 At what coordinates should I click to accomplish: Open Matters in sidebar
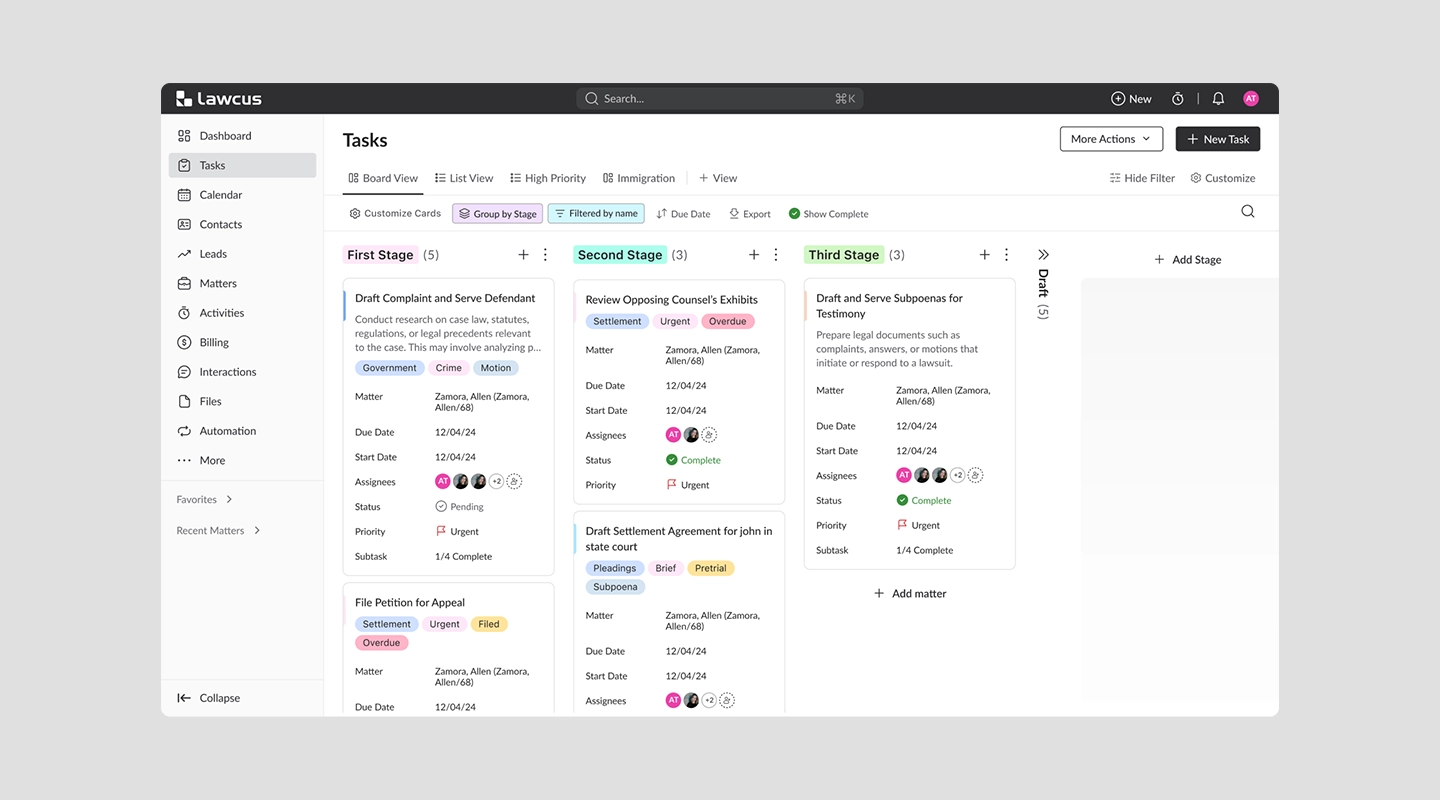[x=242, y=283]
